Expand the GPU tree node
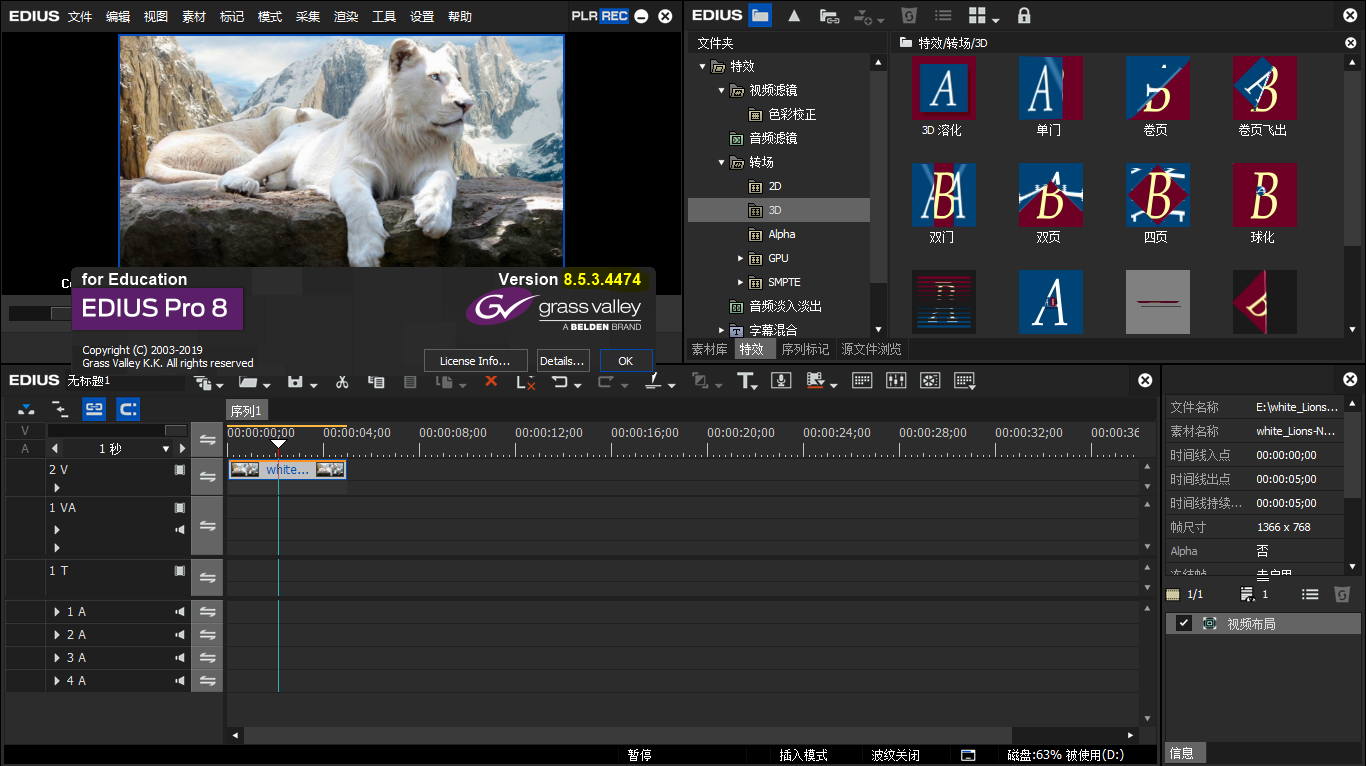This screenshot has width=1366, height=766. tap(741, 258)
